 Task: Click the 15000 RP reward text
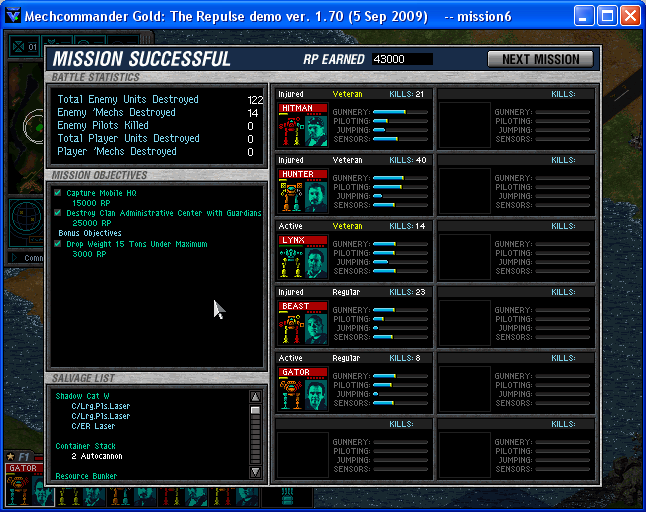click(91, 203)
